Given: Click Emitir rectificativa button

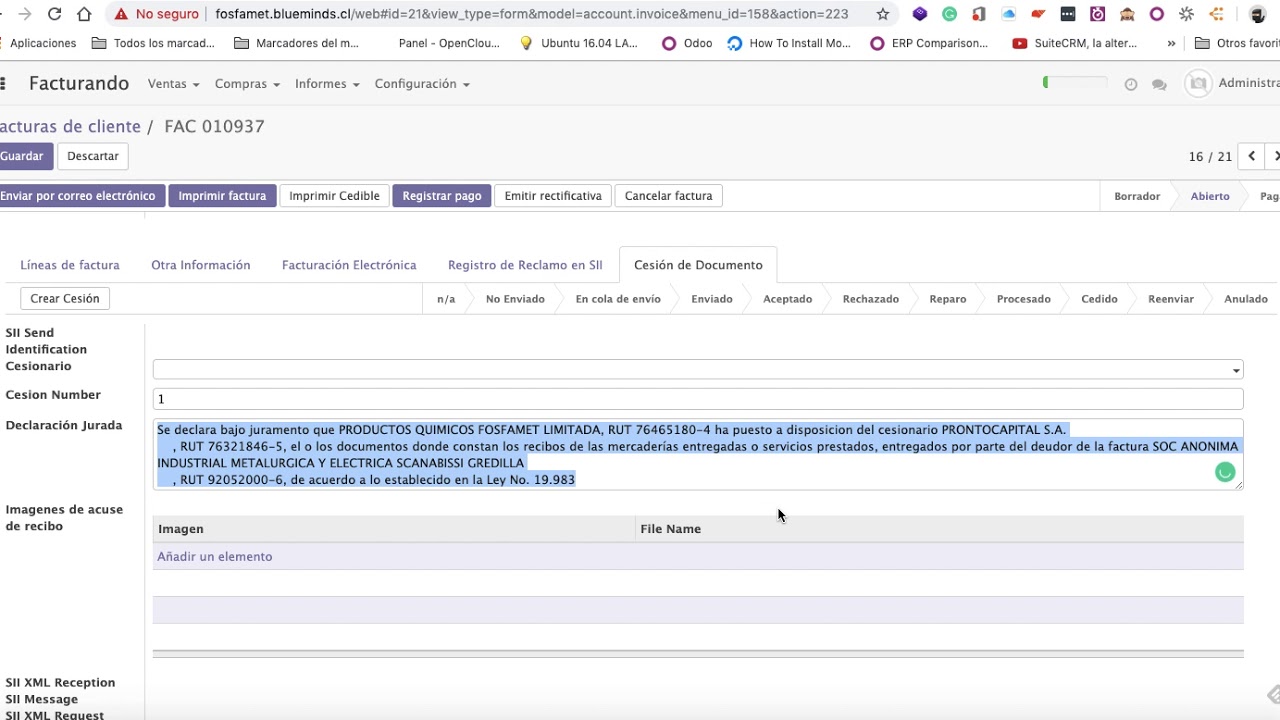Looking at the screenshot, I should click(x=553, y=196).
